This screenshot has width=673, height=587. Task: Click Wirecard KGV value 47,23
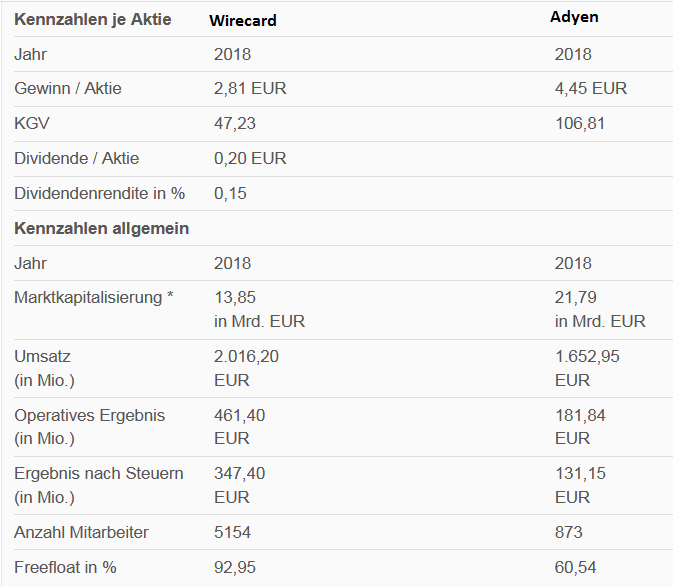[x=235, y=124]
